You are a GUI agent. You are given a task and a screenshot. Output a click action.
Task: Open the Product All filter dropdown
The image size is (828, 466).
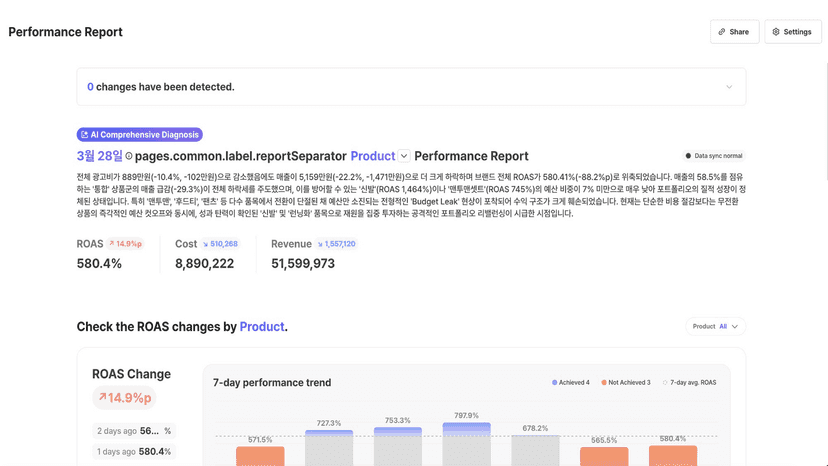[x=716, y=327]
